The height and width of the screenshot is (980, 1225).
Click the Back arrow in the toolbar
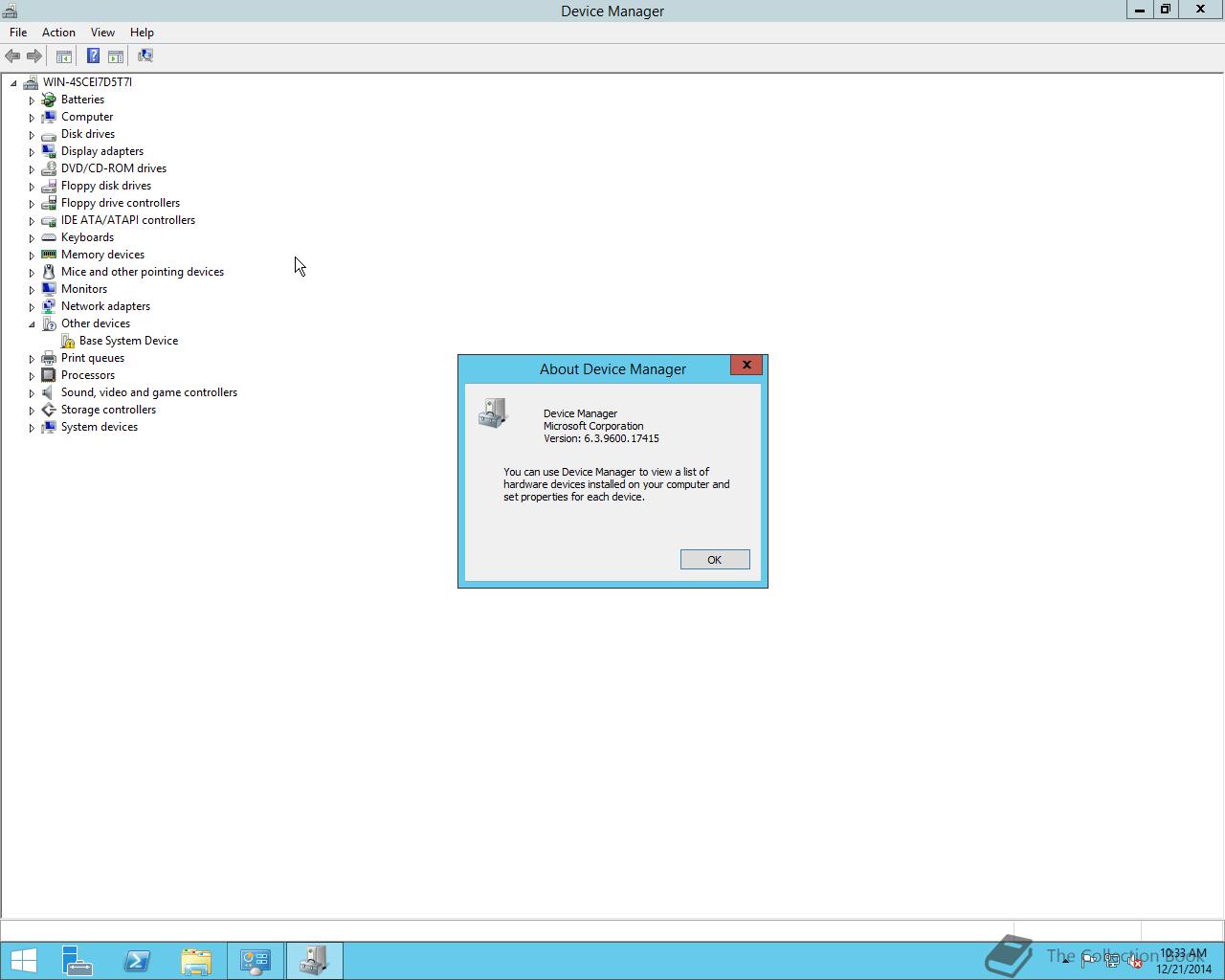(12, 56)
